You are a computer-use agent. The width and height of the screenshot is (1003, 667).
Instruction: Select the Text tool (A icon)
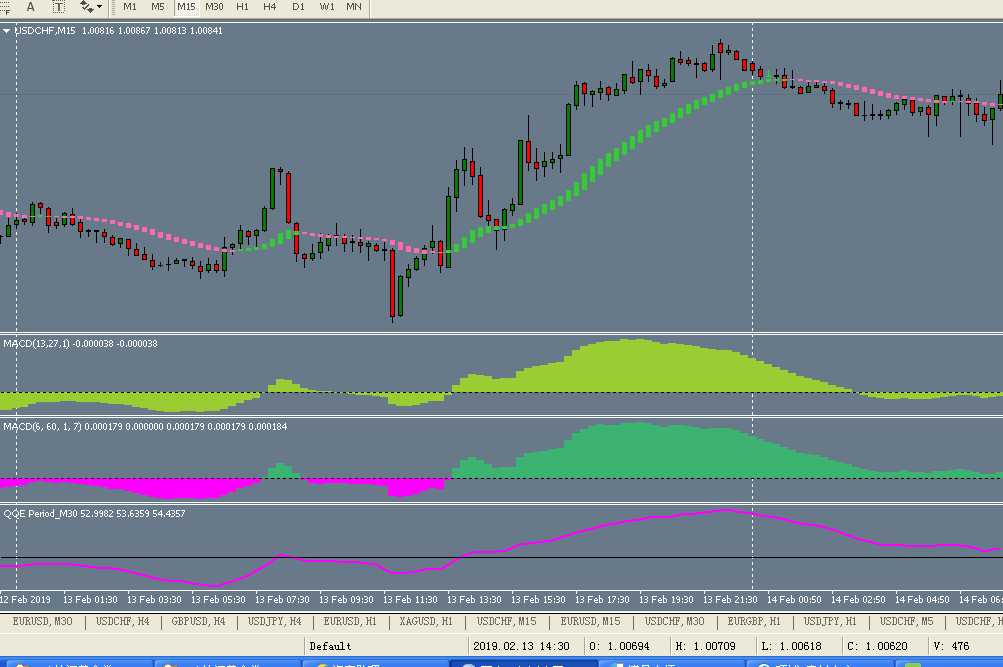[x=30, y=7]
